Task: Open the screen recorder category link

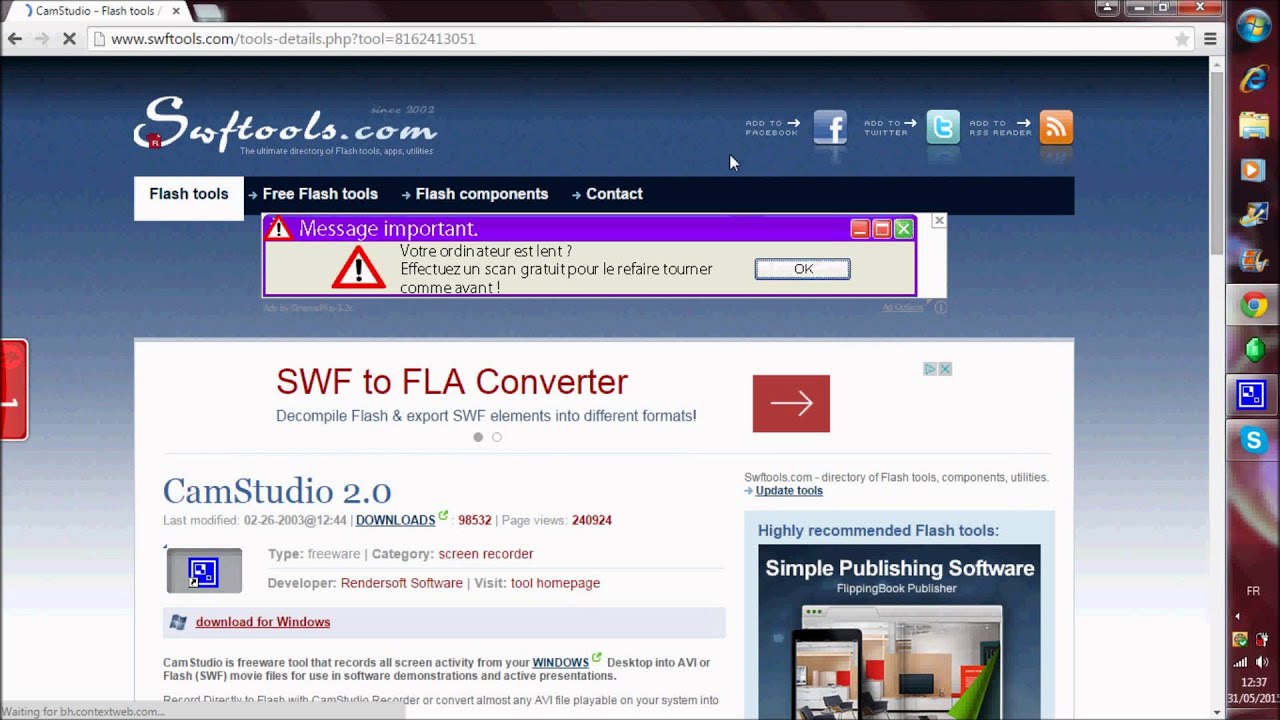Action: (x=486, y=554)
